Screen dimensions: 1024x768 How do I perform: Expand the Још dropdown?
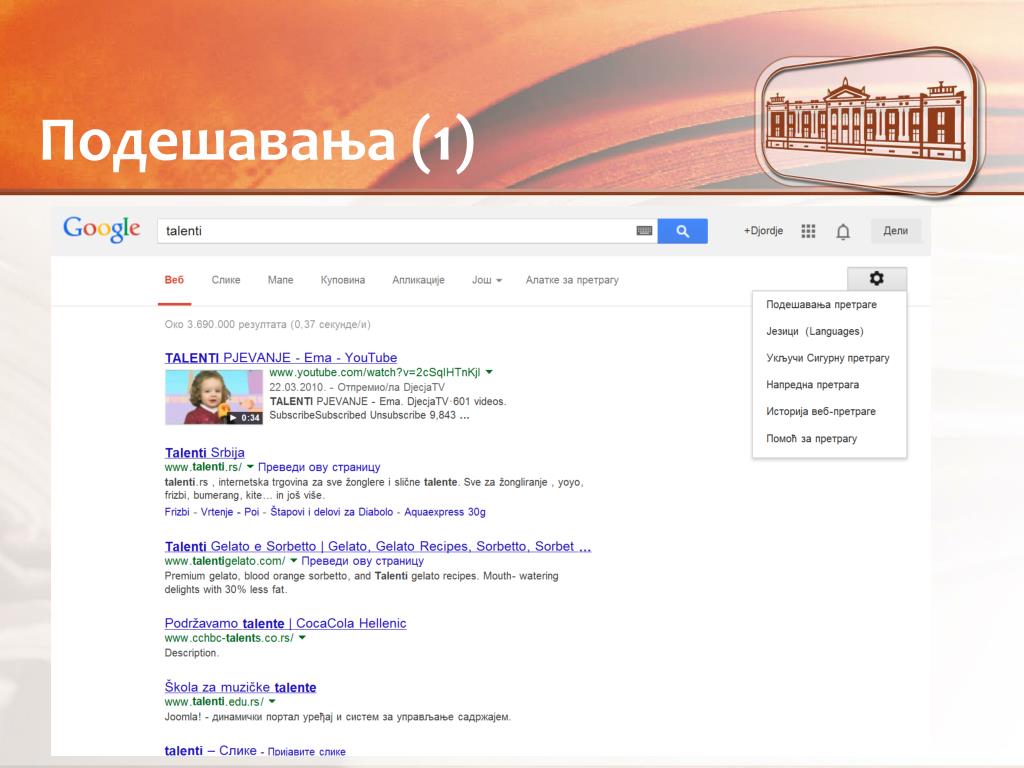click(x=487, y=280)
